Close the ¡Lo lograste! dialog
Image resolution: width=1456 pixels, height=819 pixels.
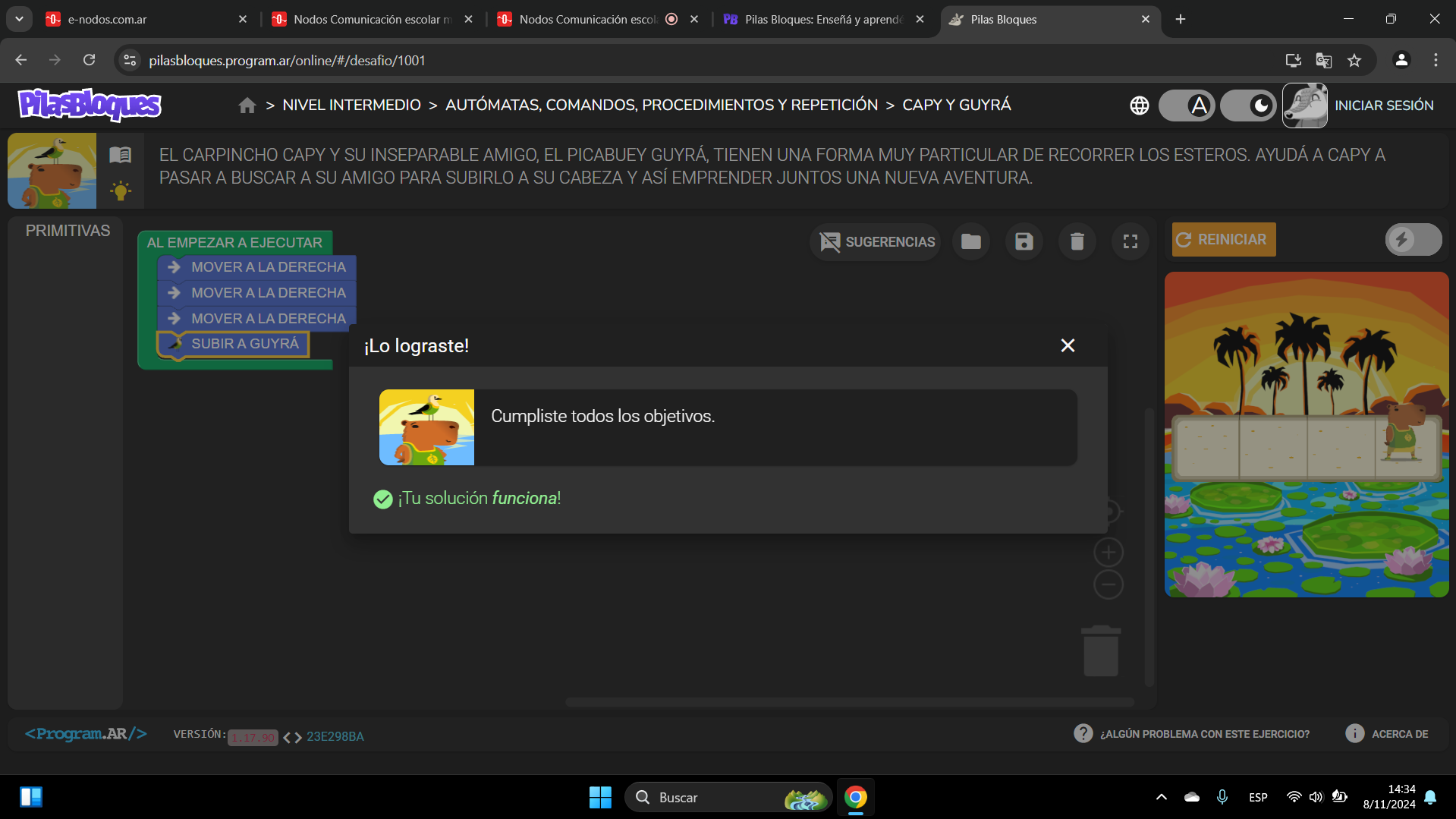pos(1068,345)
